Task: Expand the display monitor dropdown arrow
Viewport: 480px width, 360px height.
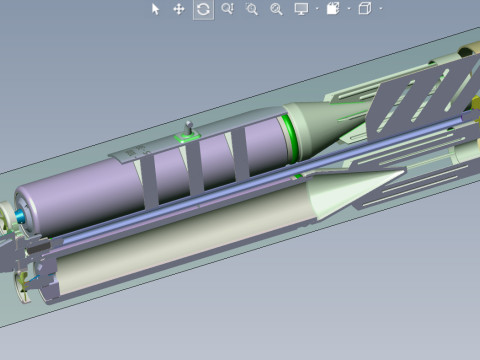Action: tap(317, 9)
